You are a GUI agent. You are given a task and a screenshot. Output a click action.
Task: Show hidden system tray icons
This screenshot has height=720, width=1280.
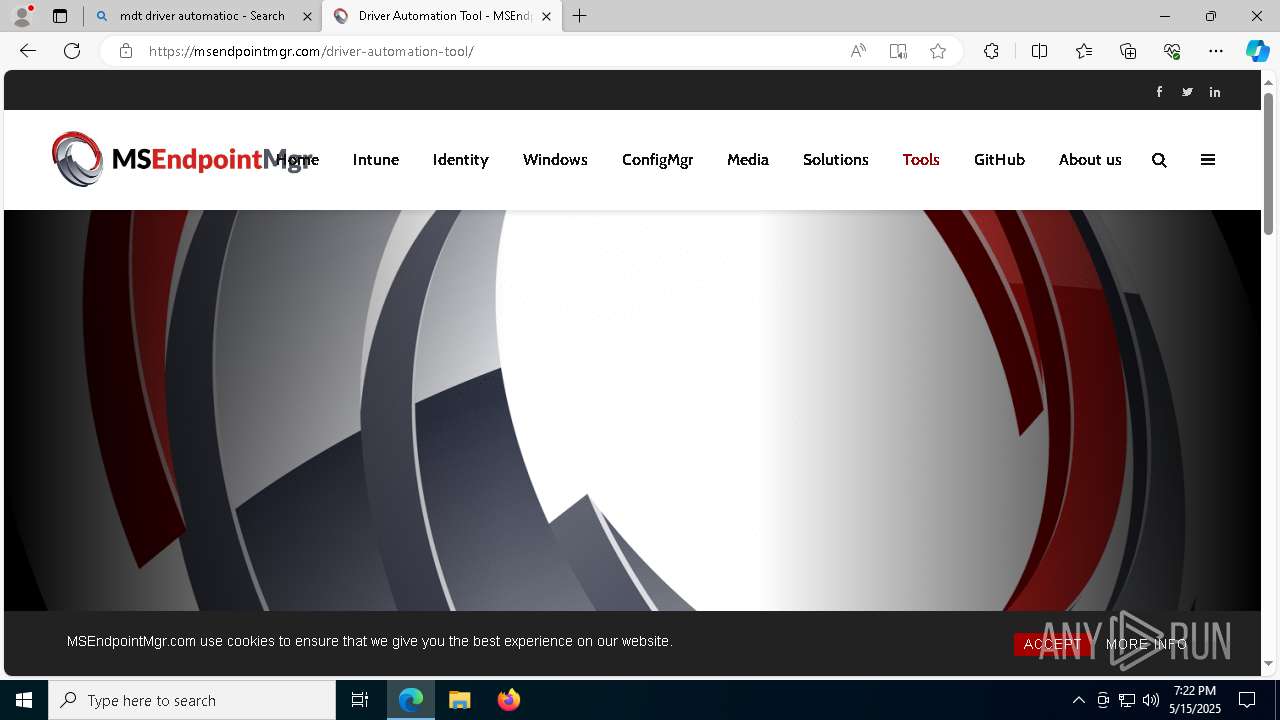click(x=1078, y=700)
